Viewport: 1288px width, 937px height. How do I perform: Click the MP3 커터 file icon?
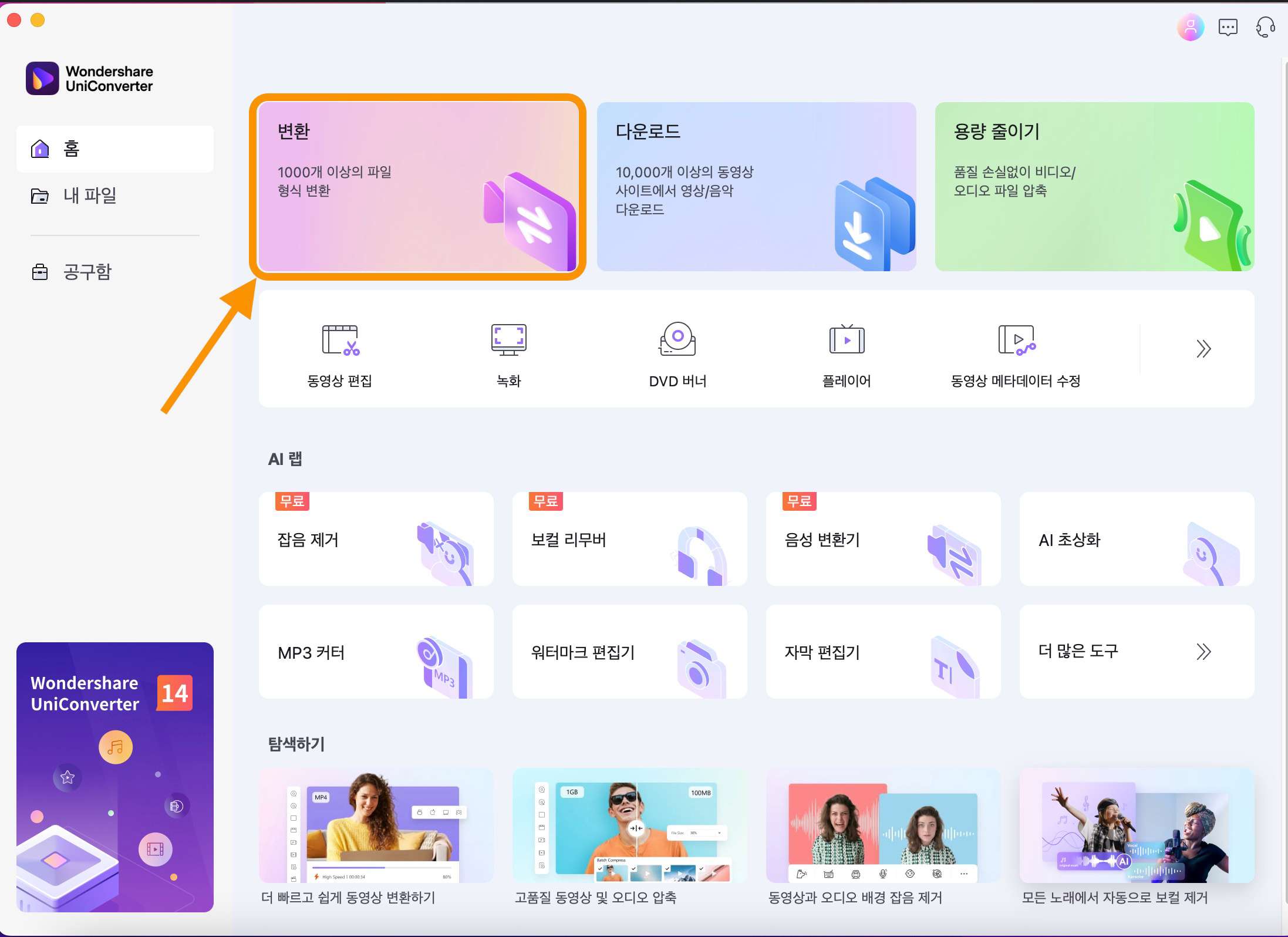[x=444, y=667]
